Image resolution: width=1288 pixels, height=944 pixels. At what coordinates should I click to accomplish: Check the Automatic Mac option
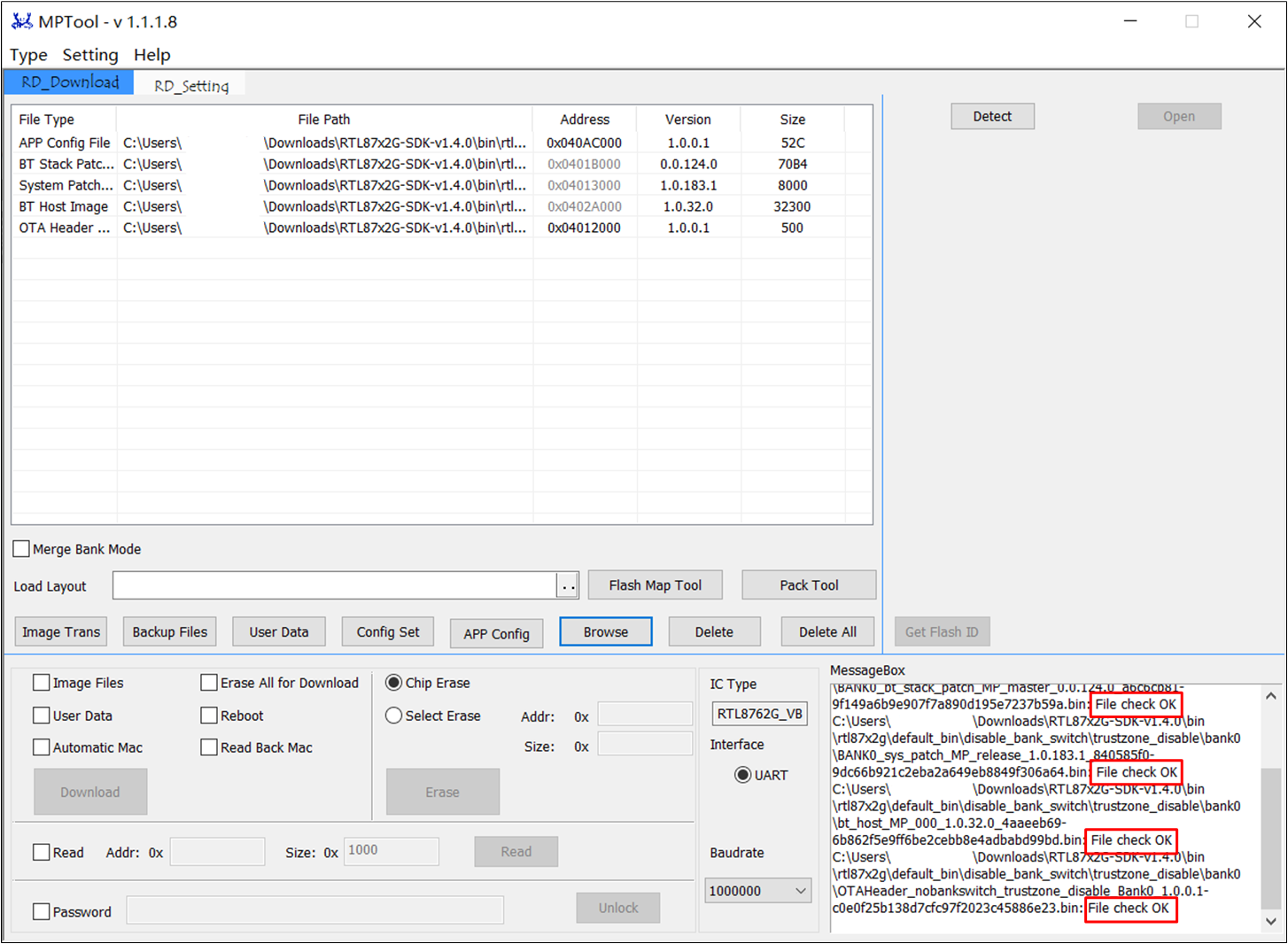pos(42,747)
